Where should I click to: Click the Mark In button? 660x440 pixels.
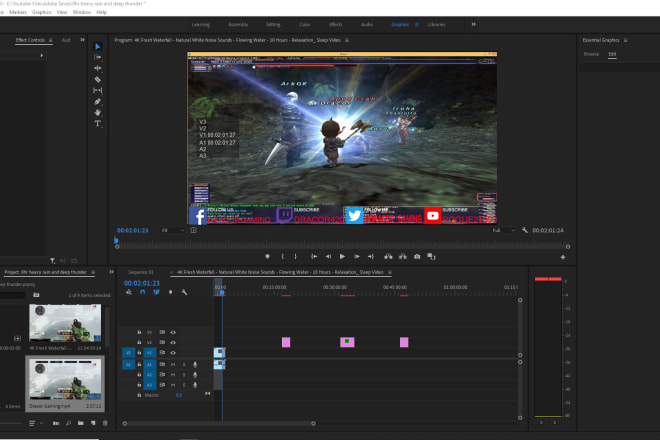[282, 256]
